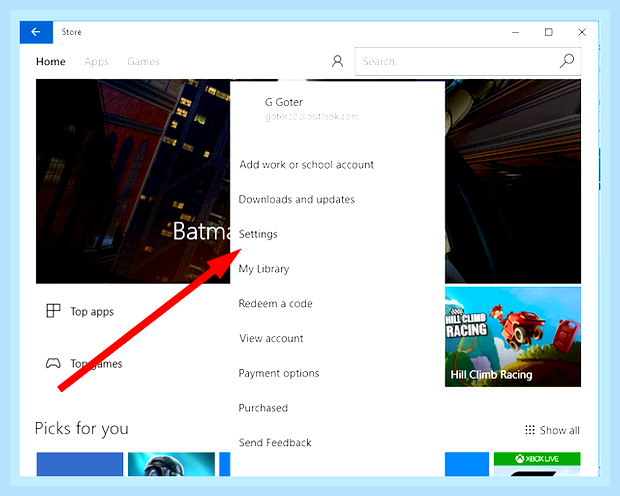Click the goter32@outlook.com email text
Screen dimensions: 620x496
(312, 117)
